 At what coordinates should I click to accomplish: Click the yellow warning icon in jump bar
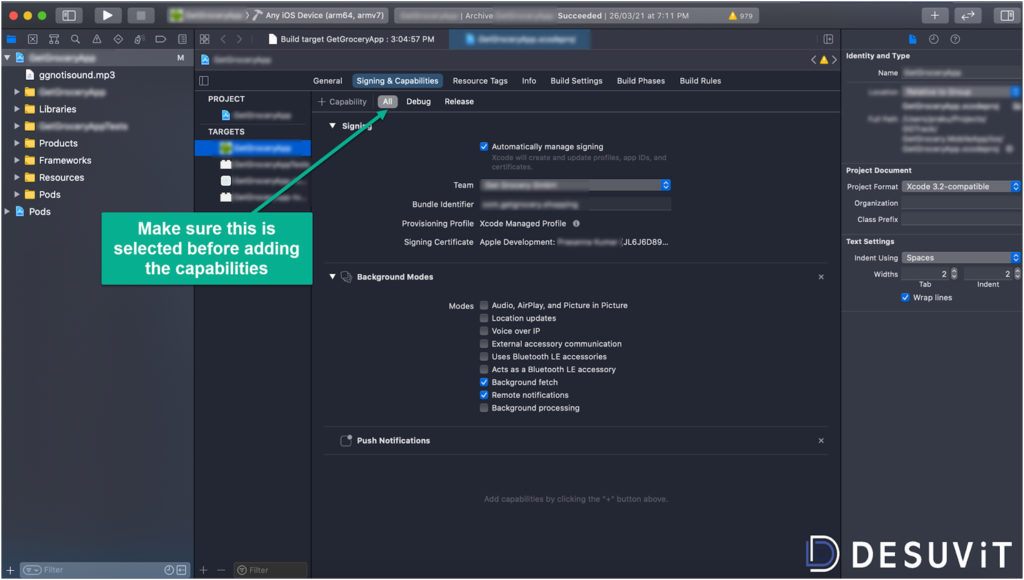tap(824, 60)
